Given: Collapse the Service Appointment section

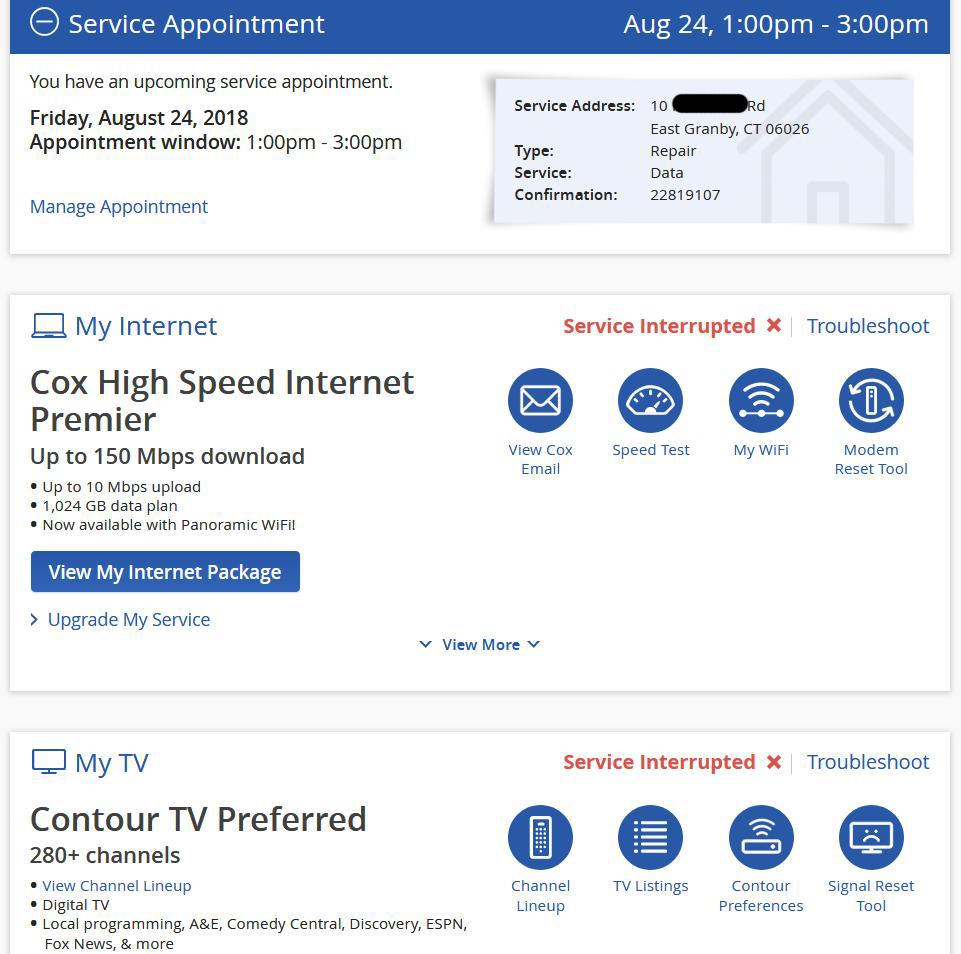Looking at the screenshot, I should [x=44, y=23].
